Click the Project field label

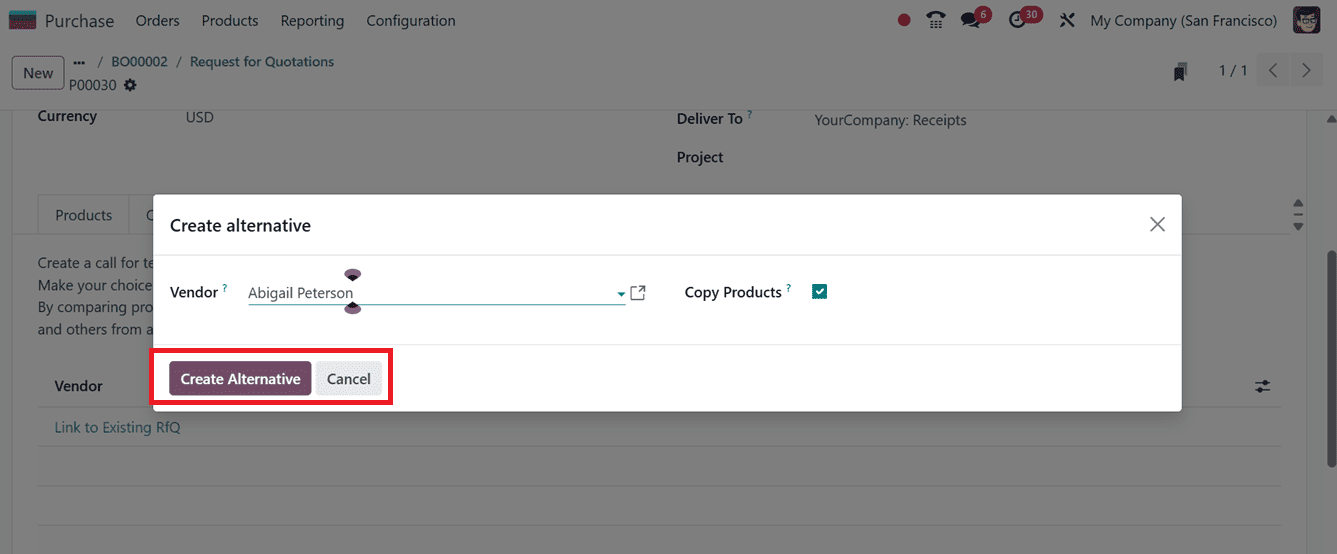[x=700, y=157]
